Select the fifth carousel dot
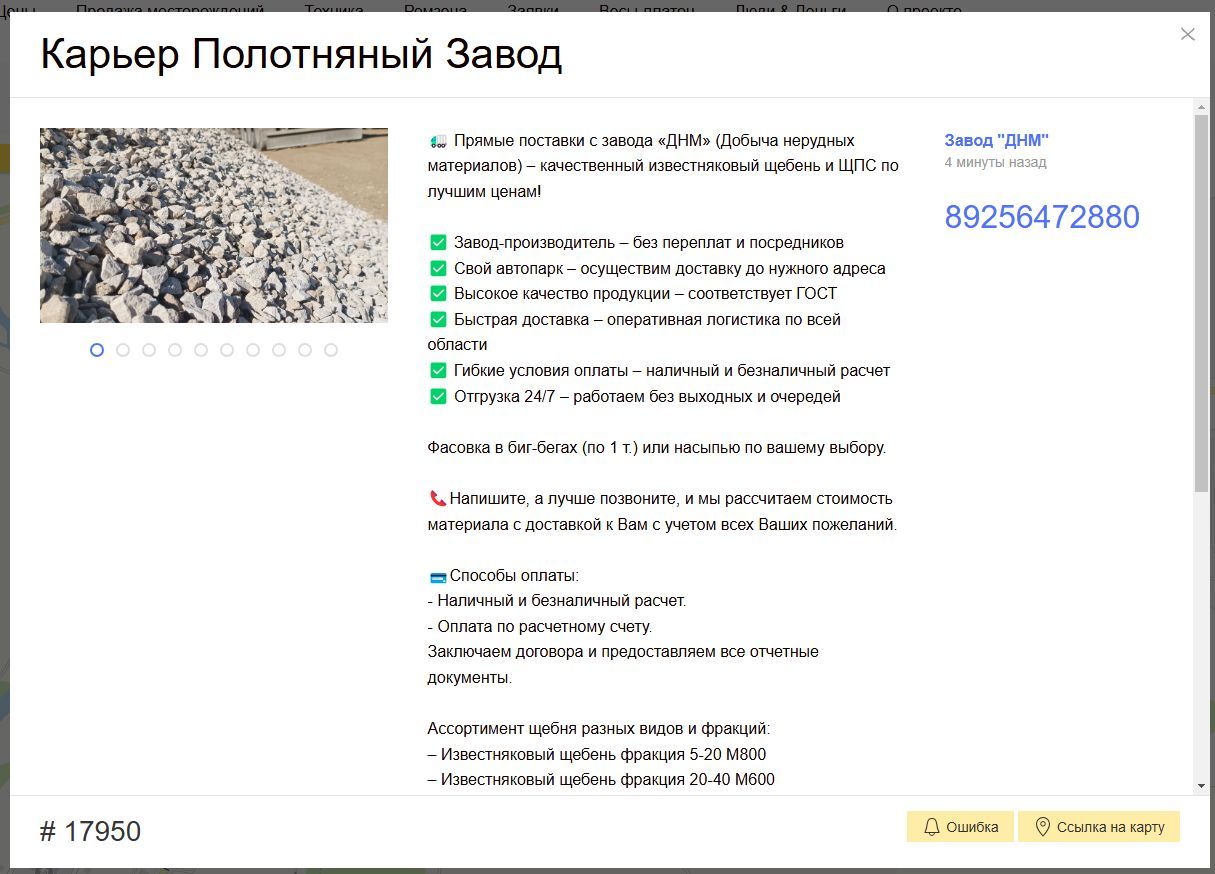 (201, 350)
